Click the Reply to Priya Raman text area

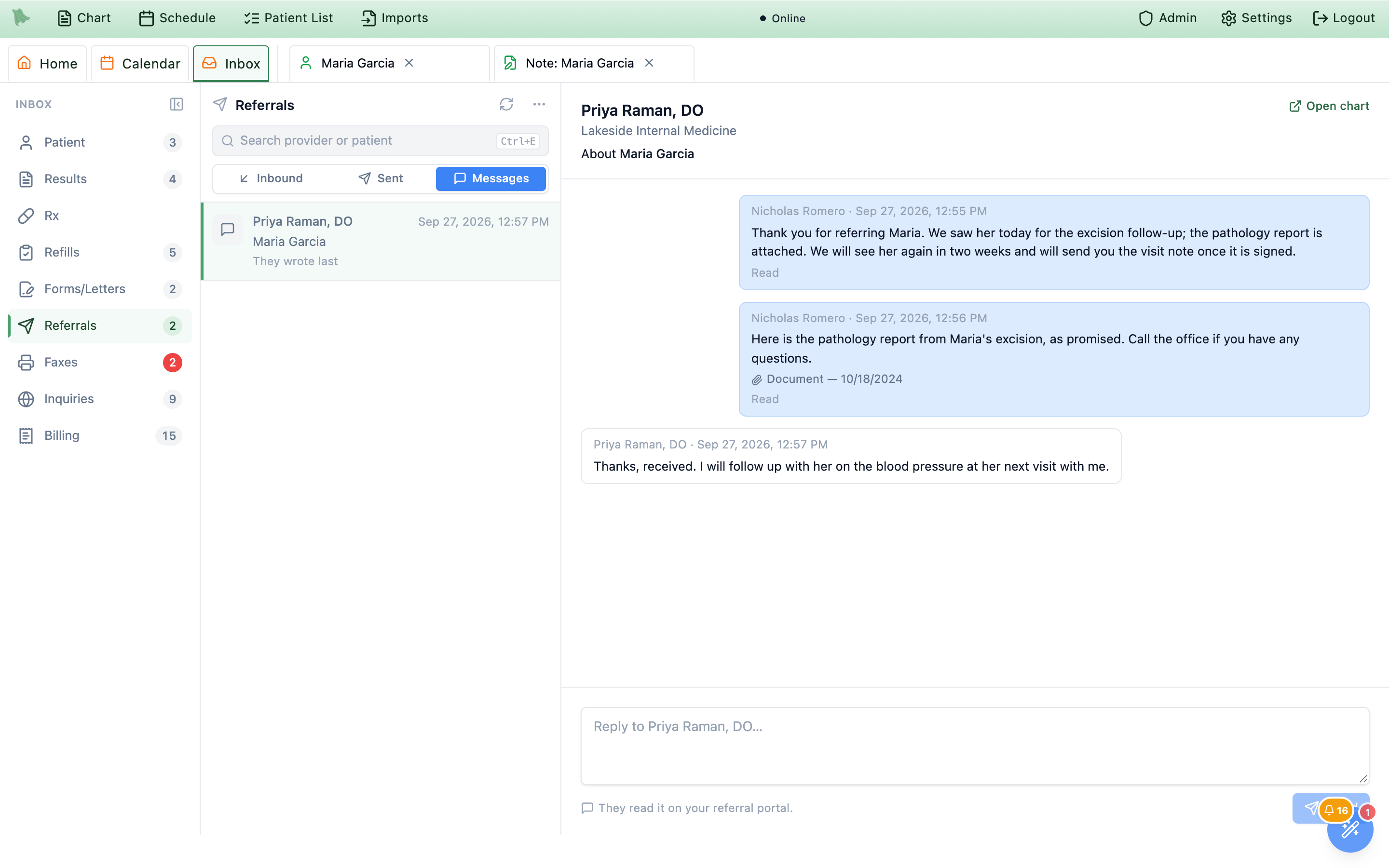coord(975,746)
